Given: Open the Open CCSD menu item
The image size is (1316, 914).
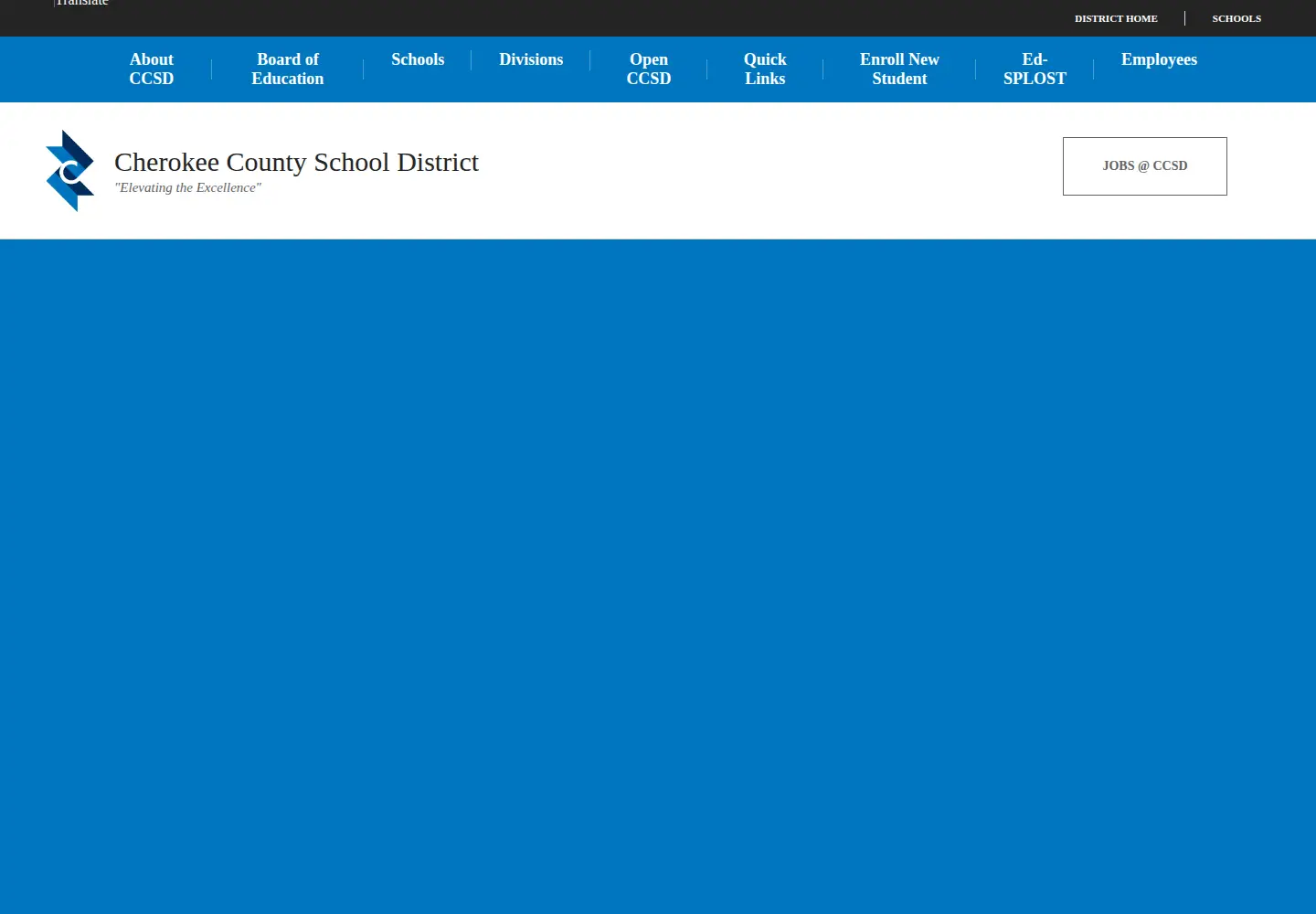Looking at the screenshot, I should 649,69.
